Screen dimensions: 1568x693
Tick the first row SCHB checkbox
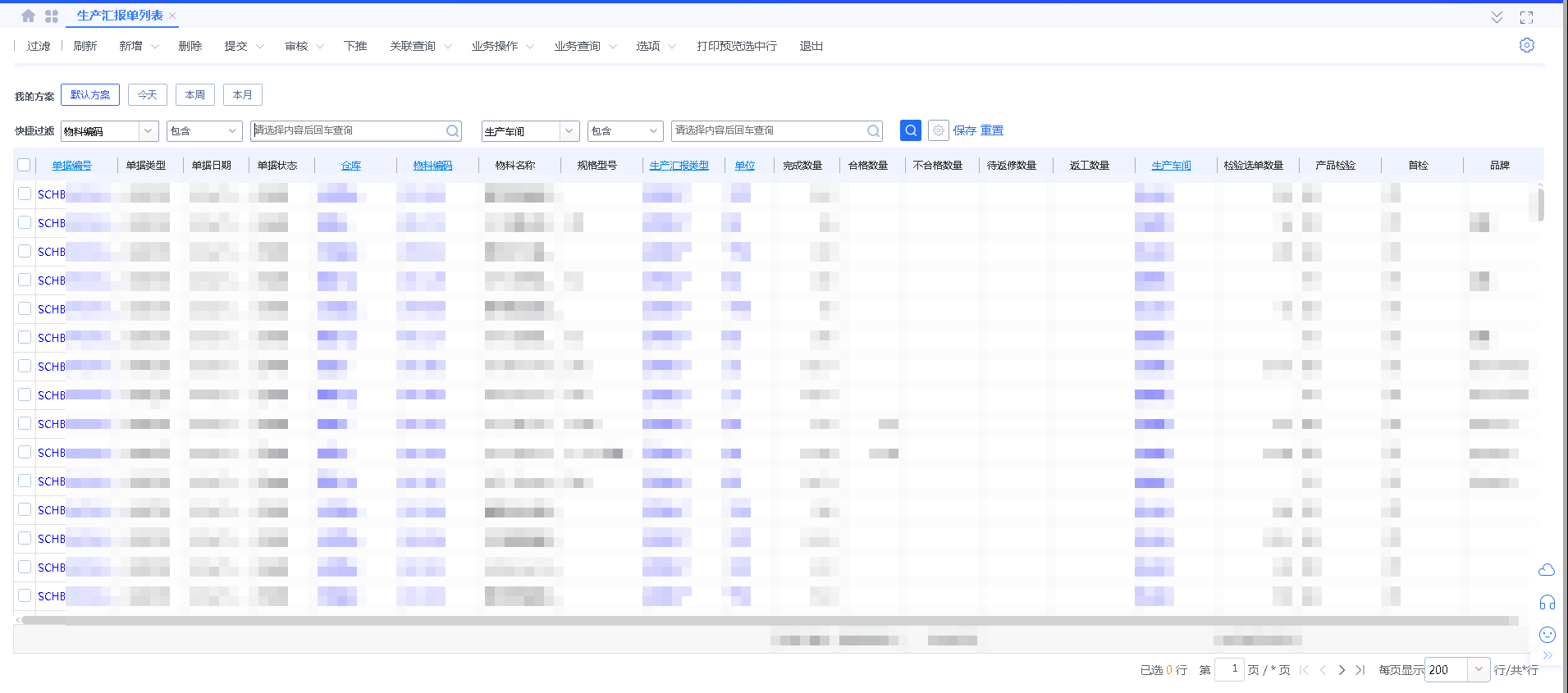(x=25, y=194)
